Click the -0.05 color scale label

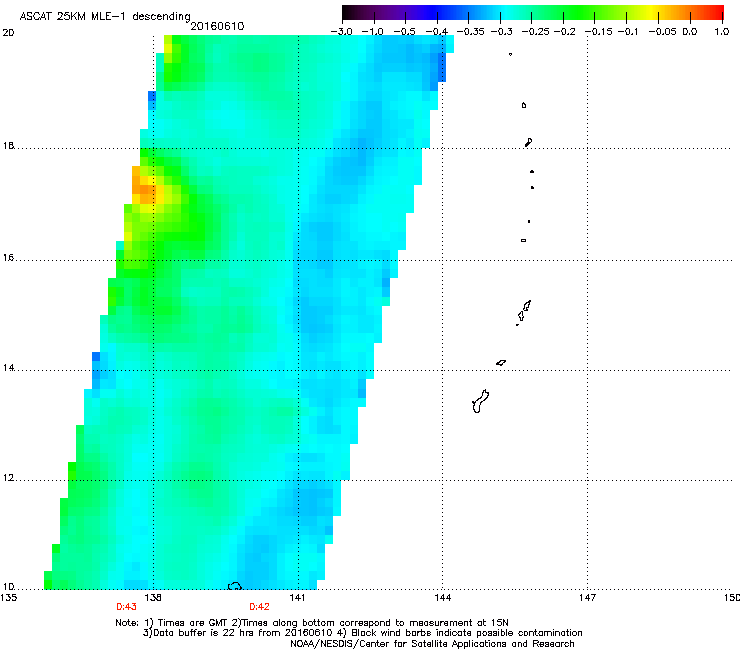click(x=663, y=32)
